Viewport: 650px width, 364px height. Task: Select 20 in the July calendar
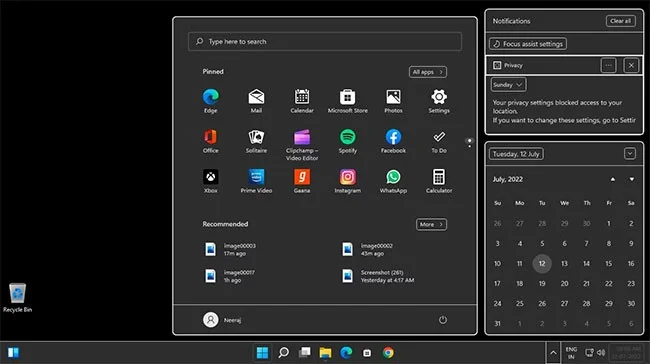coord(564,284)
